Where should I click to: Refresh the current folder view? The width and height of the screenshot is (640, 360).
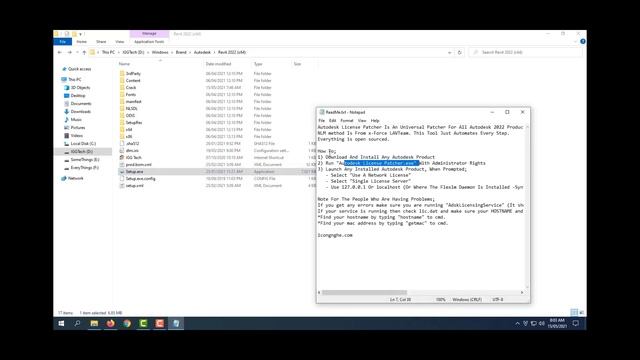click(460, 52)
